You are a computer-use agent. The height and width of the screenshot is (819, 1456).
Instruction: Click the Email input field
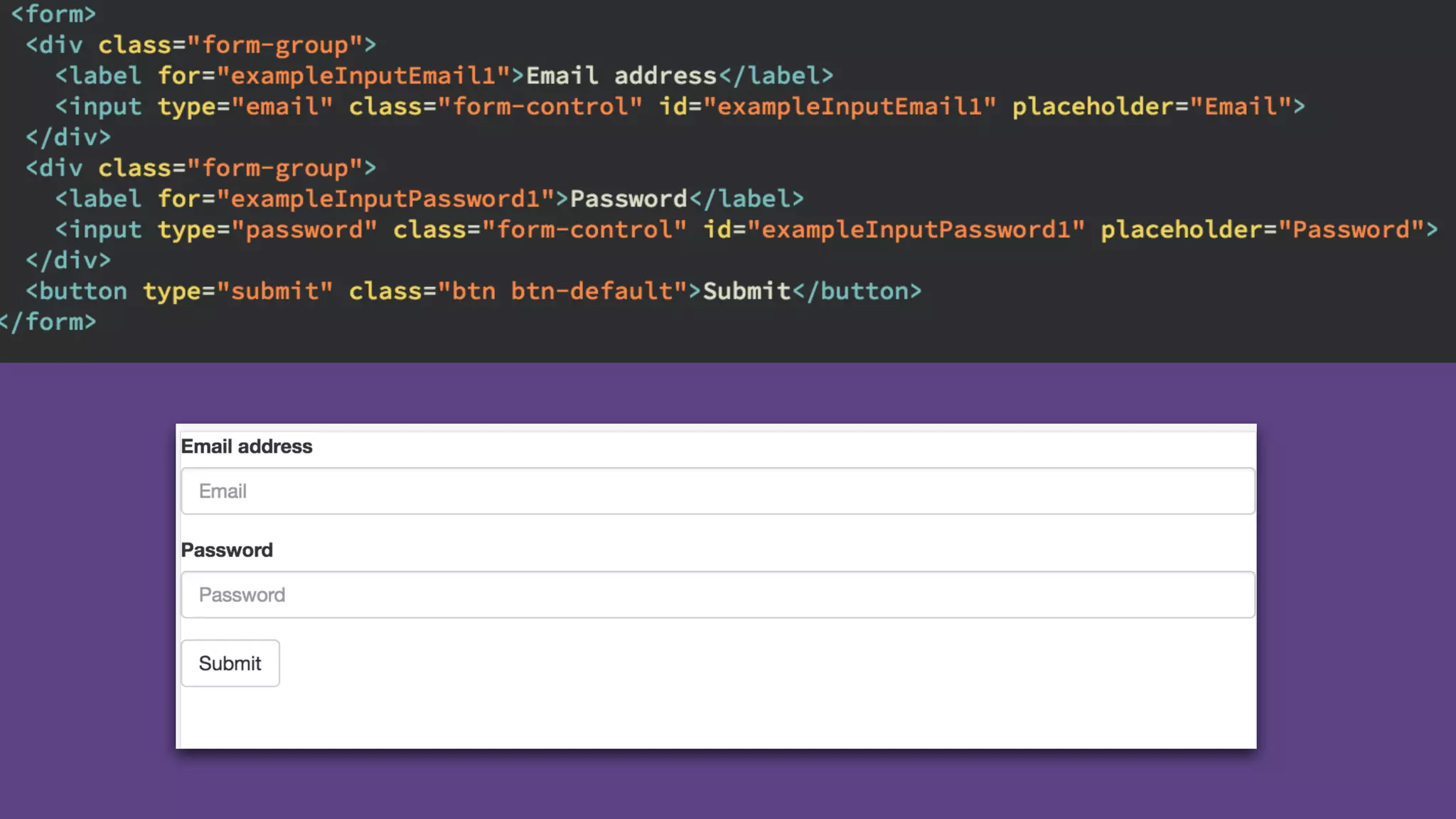[718, 491]
